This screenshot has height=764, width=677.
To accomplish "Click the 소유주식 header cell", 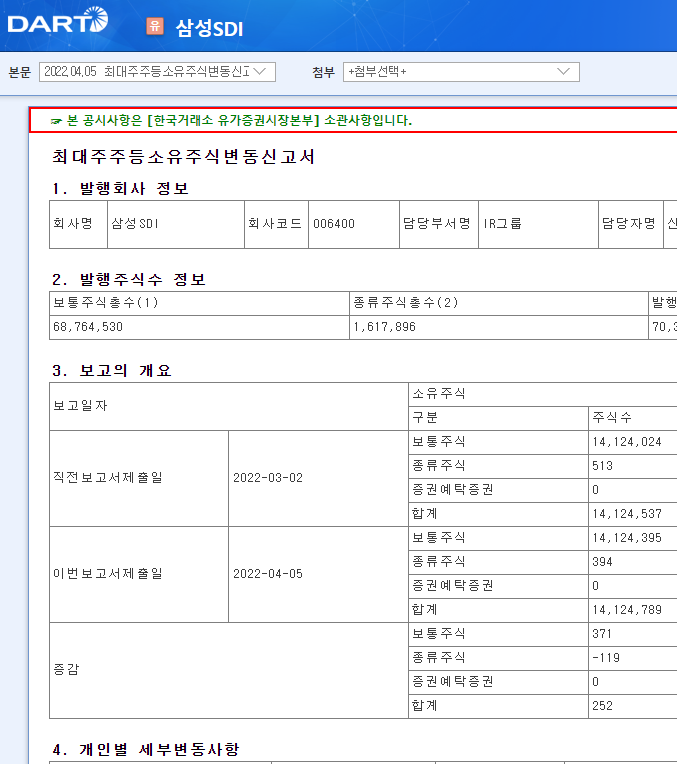I will pos(542,394).
